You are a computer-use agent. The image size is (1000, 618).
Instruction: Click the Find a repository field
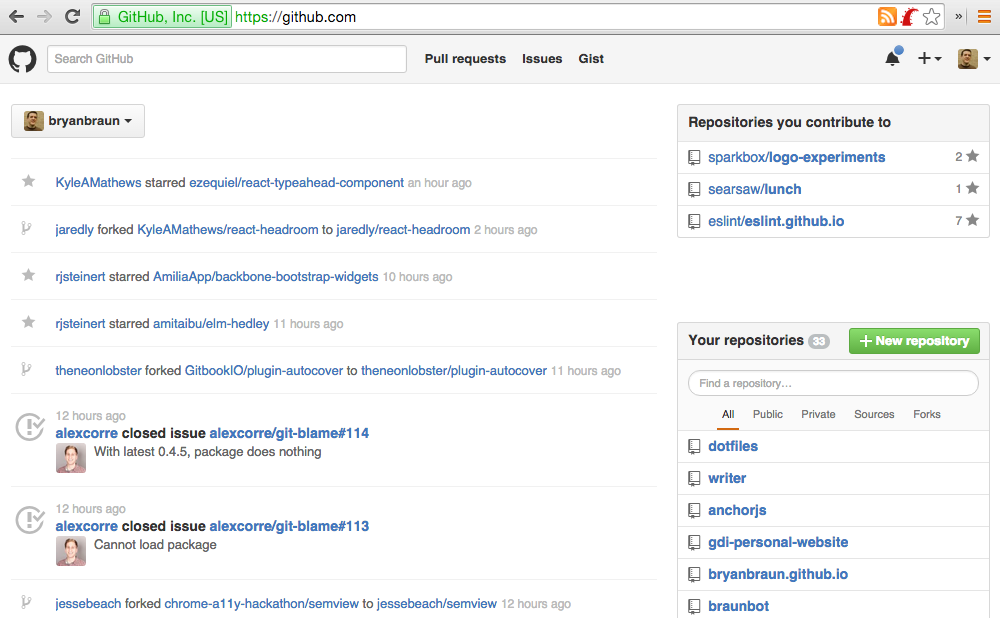(x=834, y=383)
